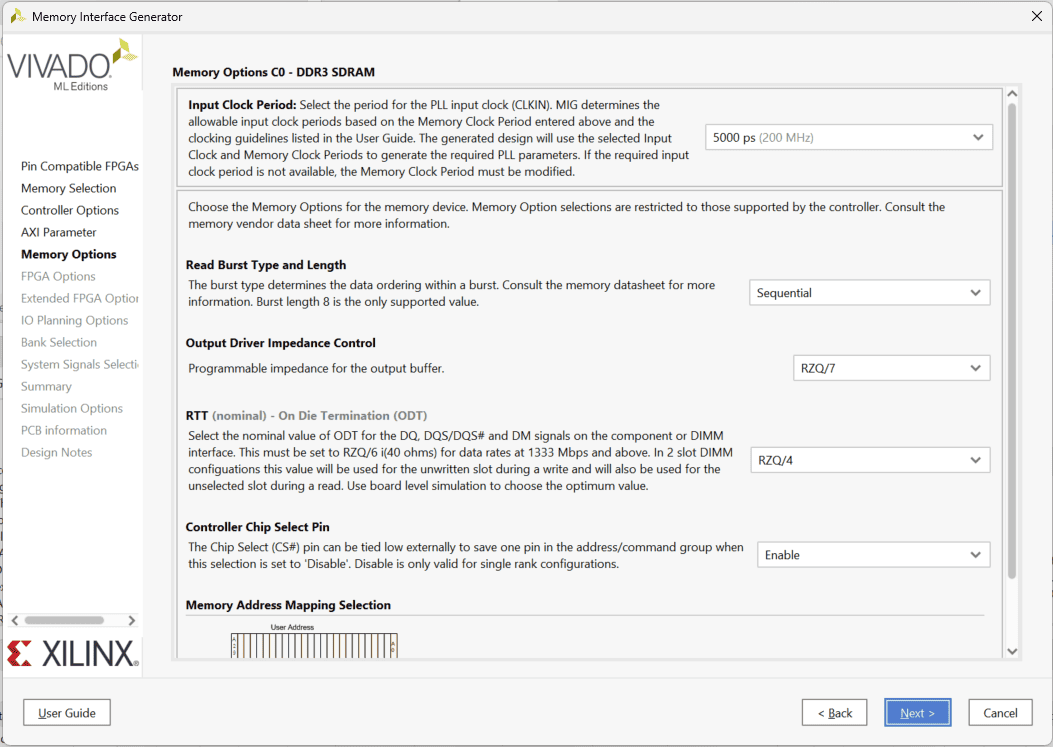Image resolution: width=1053 pixels, height=747 pixels.
Task: Open the User Guide
Action: click(x=67, y=713)
